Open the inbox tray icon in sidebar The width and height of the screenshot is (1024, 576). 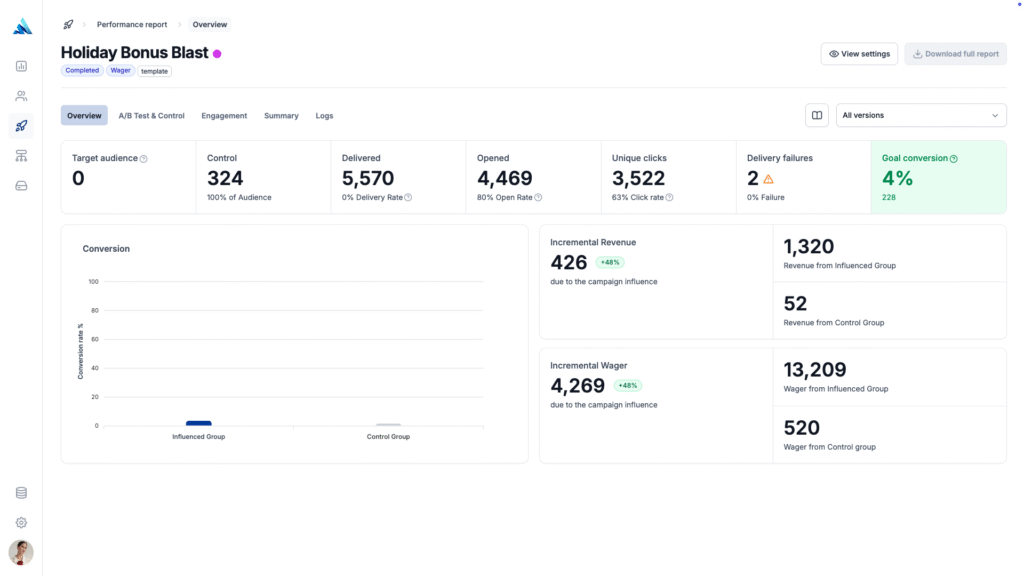click(x=21, y=186)
